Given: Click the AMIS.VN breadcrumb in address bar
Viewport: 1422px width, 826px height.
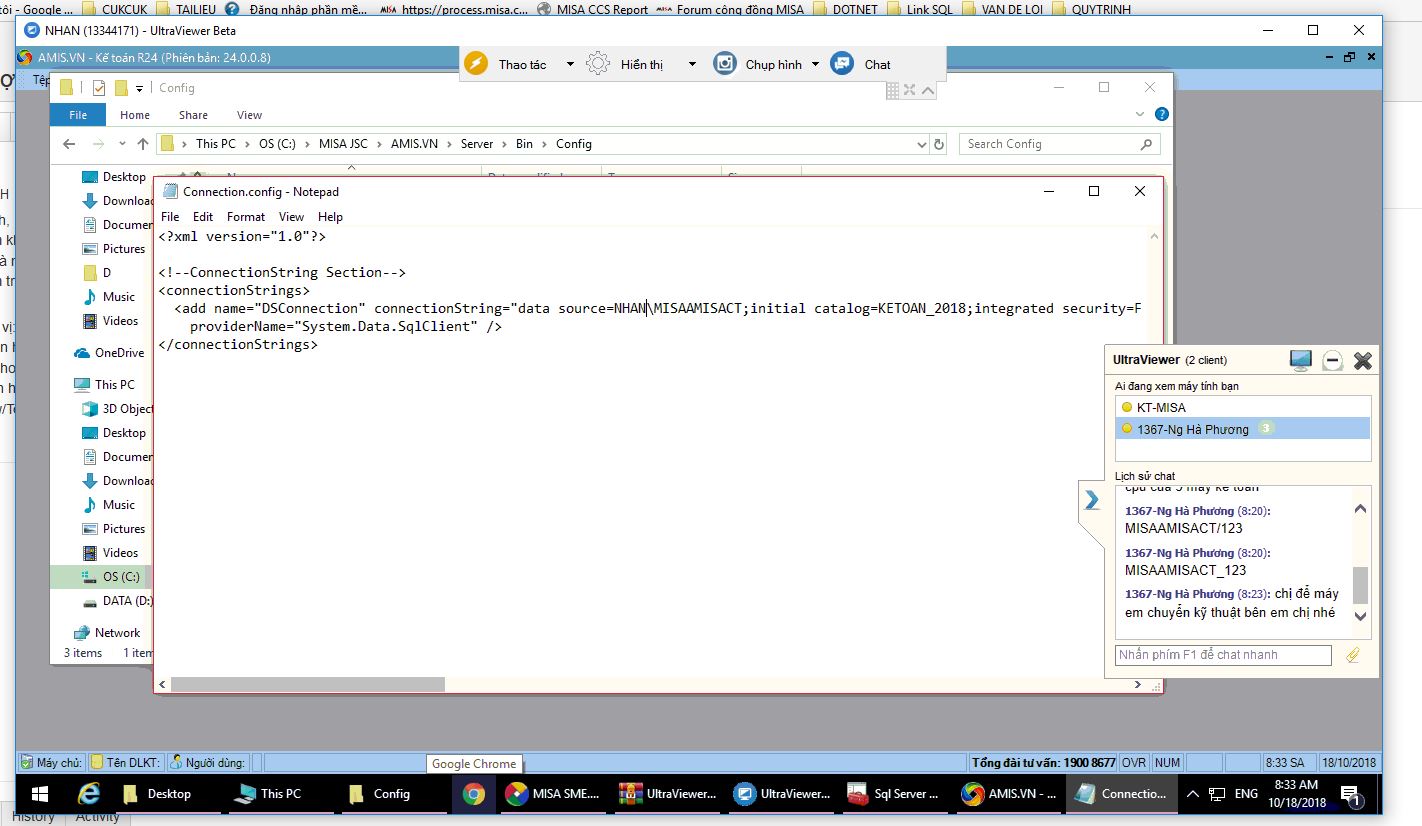Looking at the screenshot, I should [414, 144].
